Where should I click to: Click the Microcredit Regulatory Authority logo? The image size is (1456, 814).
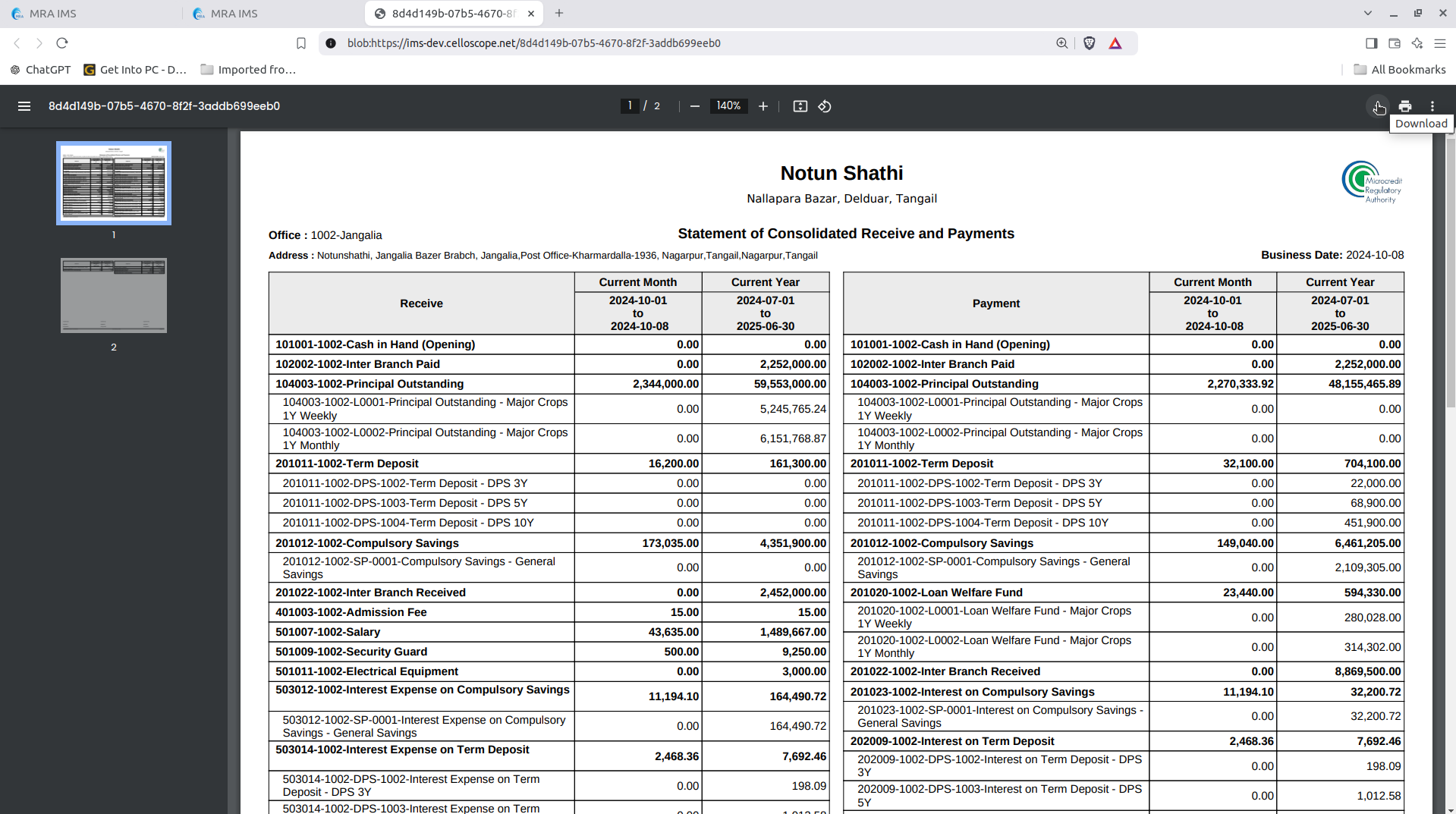[x=1372, y=182]
